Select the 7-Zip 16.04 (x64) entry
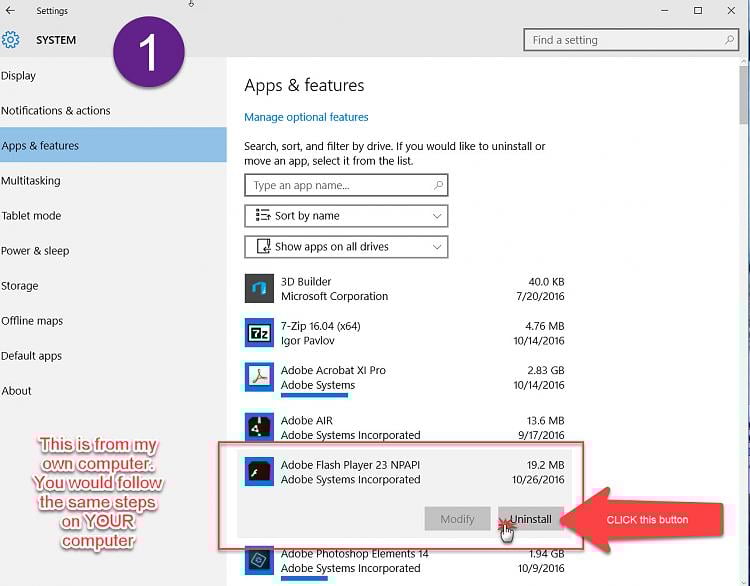Viewport: 750px width, 586px height. coord(320,326)
